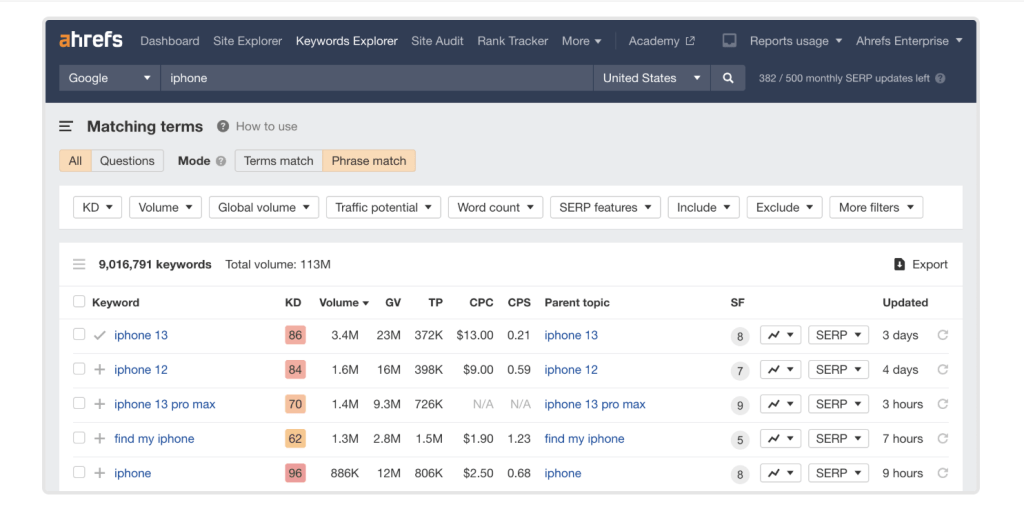Open trend chart dropdown for iphone 12
Image resolution: width=1024 pixels, height=509 pixels.
click(x=780, y=370)
